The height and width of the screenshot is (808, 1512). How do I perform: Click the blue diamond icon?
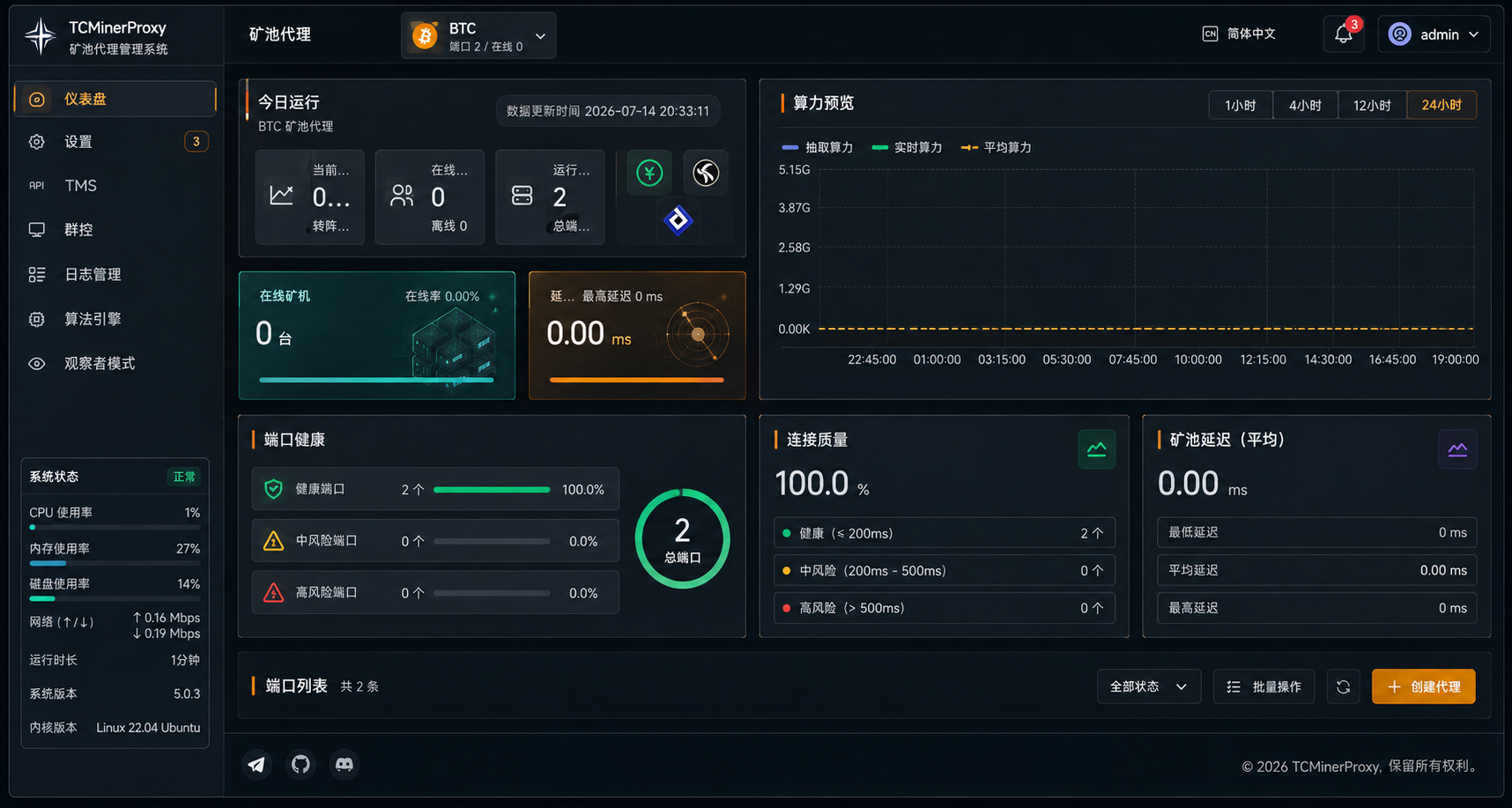pyautogui.click(x=678, y=219)
